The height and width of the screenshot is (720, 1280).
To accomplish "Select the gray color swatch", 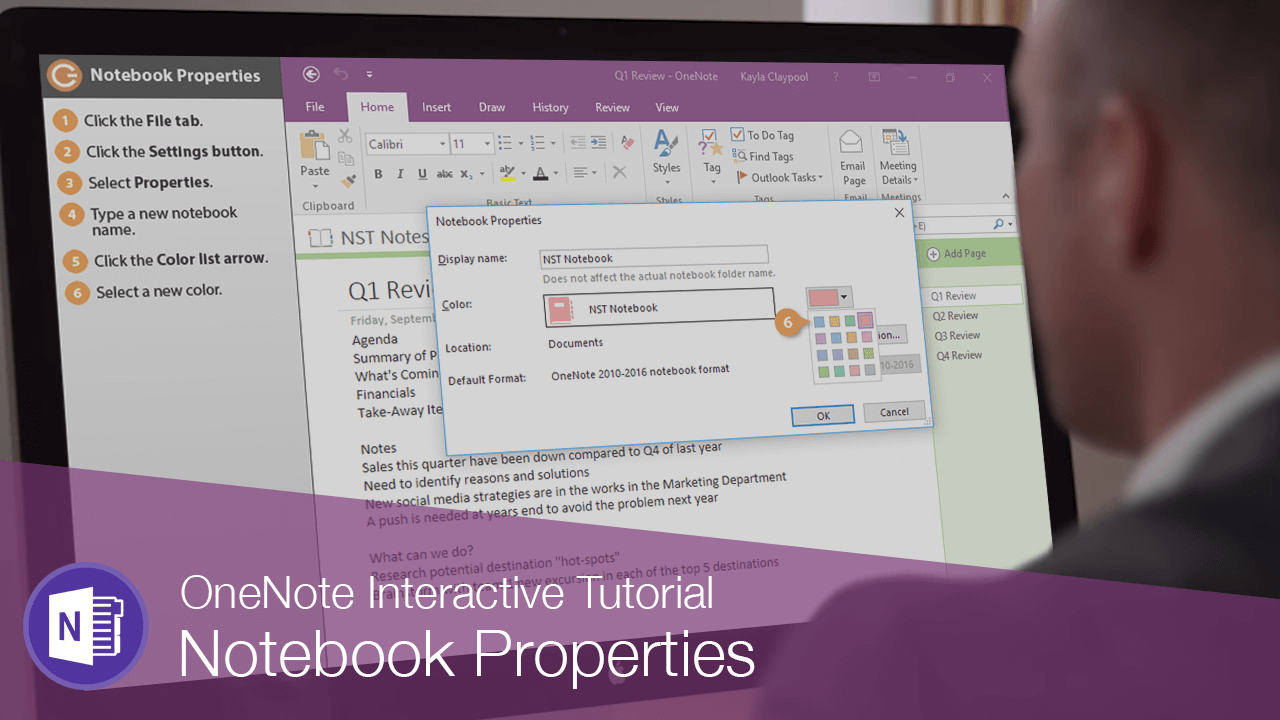I will 870,369.
